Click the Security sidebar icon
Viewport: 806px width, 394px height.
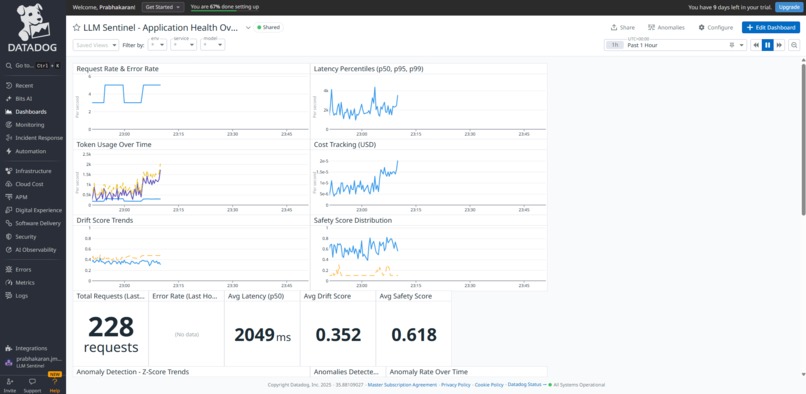tap(9, 237)
